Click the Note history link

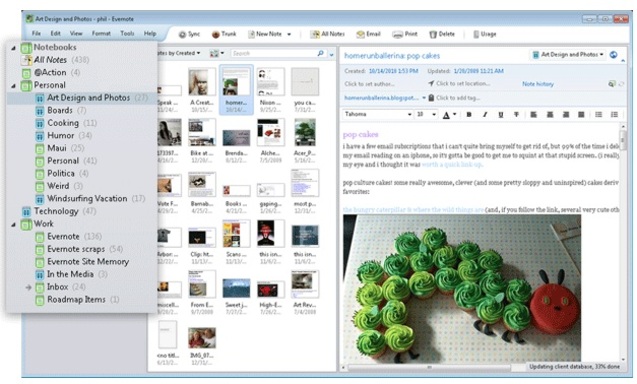tap(538, 84)
